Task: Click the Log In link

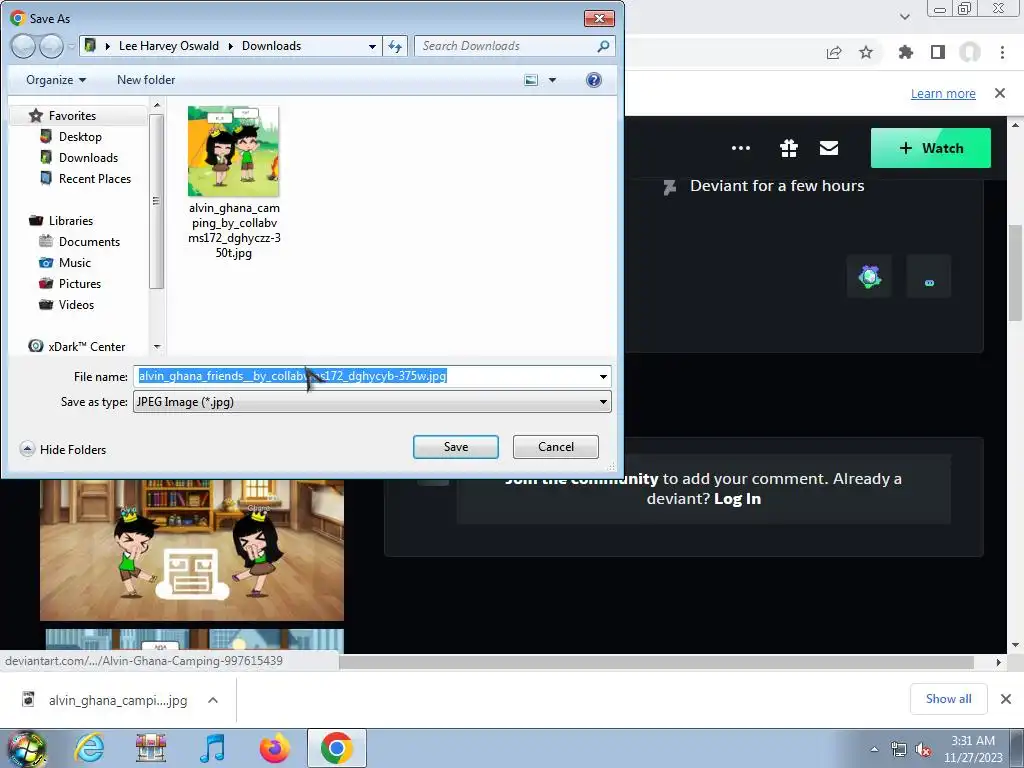Action: click(x=737, y=499)
